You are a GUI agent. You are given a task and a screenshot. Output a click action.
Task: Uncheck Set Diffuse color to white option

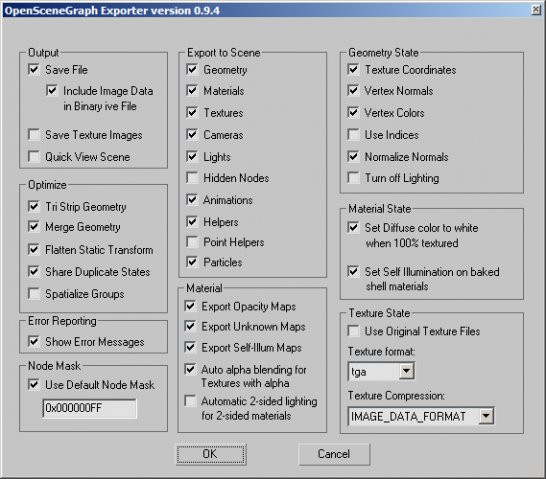pos(353,227)
